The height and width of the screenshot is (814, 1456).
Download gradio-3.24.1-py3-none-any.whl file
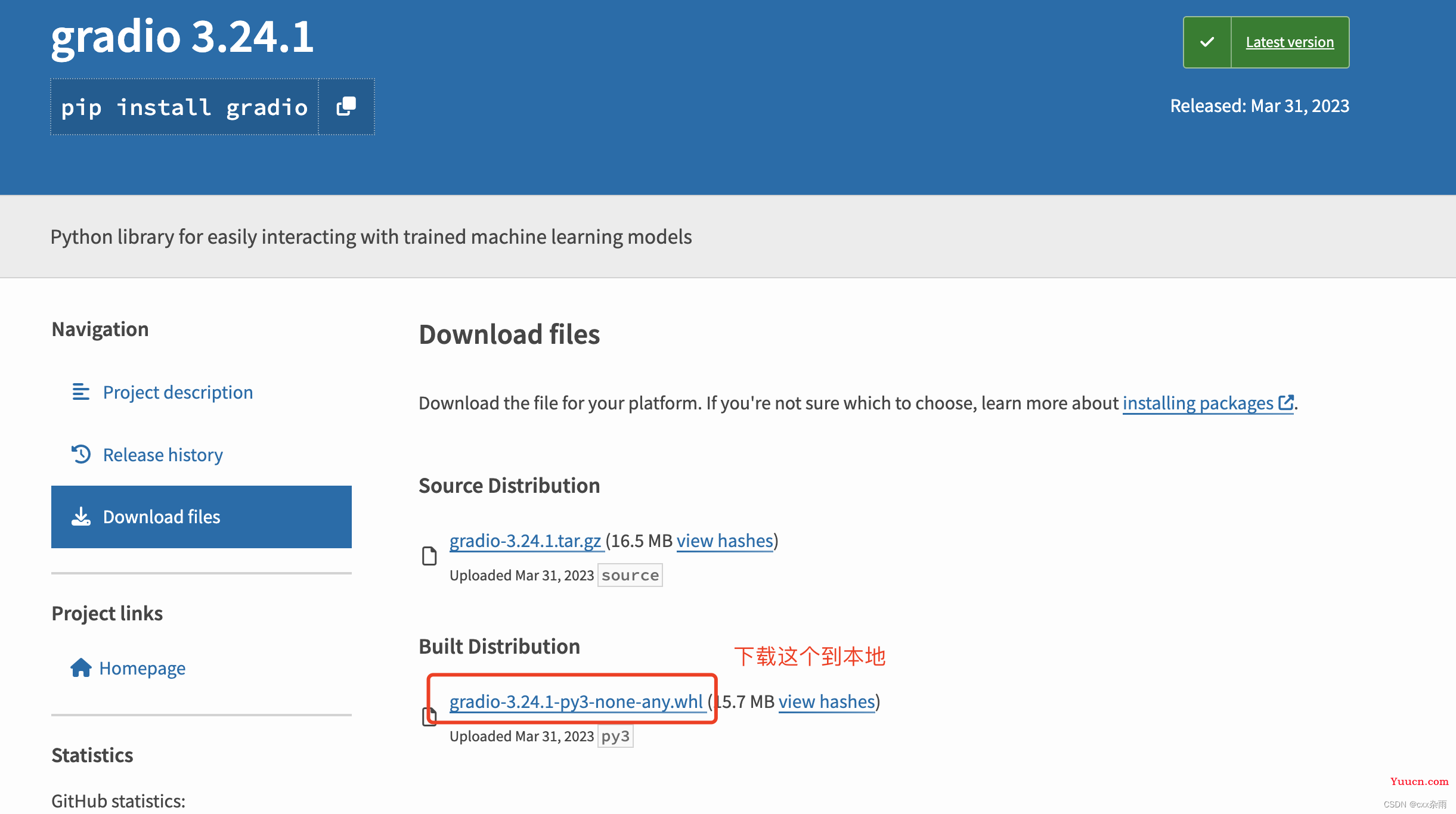576,701
